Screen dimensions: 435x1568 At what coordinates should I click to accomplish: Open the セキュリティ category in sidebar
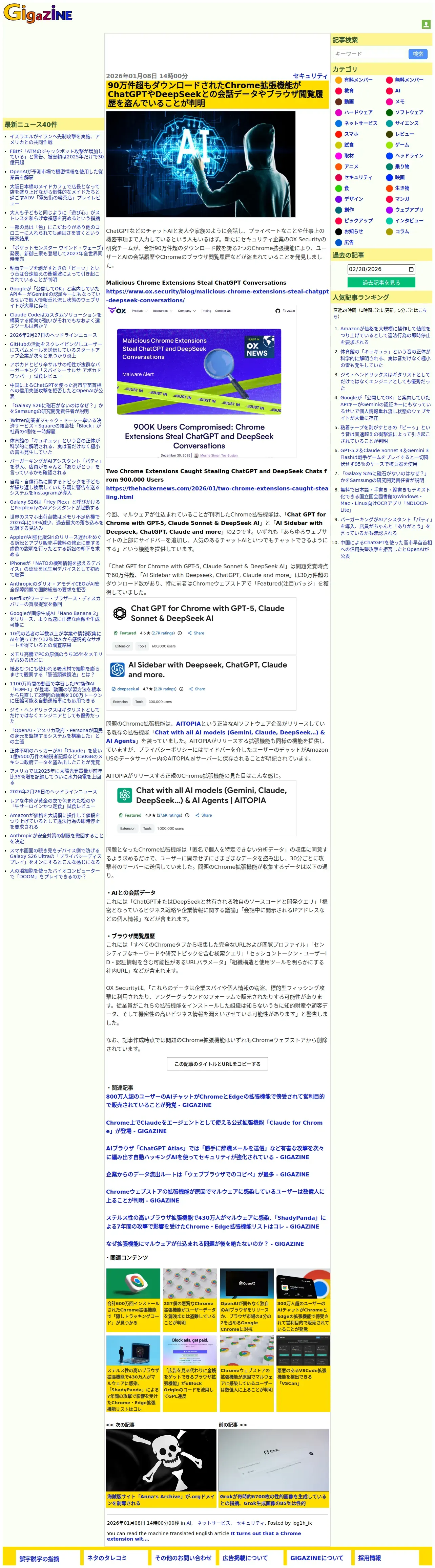358,177
